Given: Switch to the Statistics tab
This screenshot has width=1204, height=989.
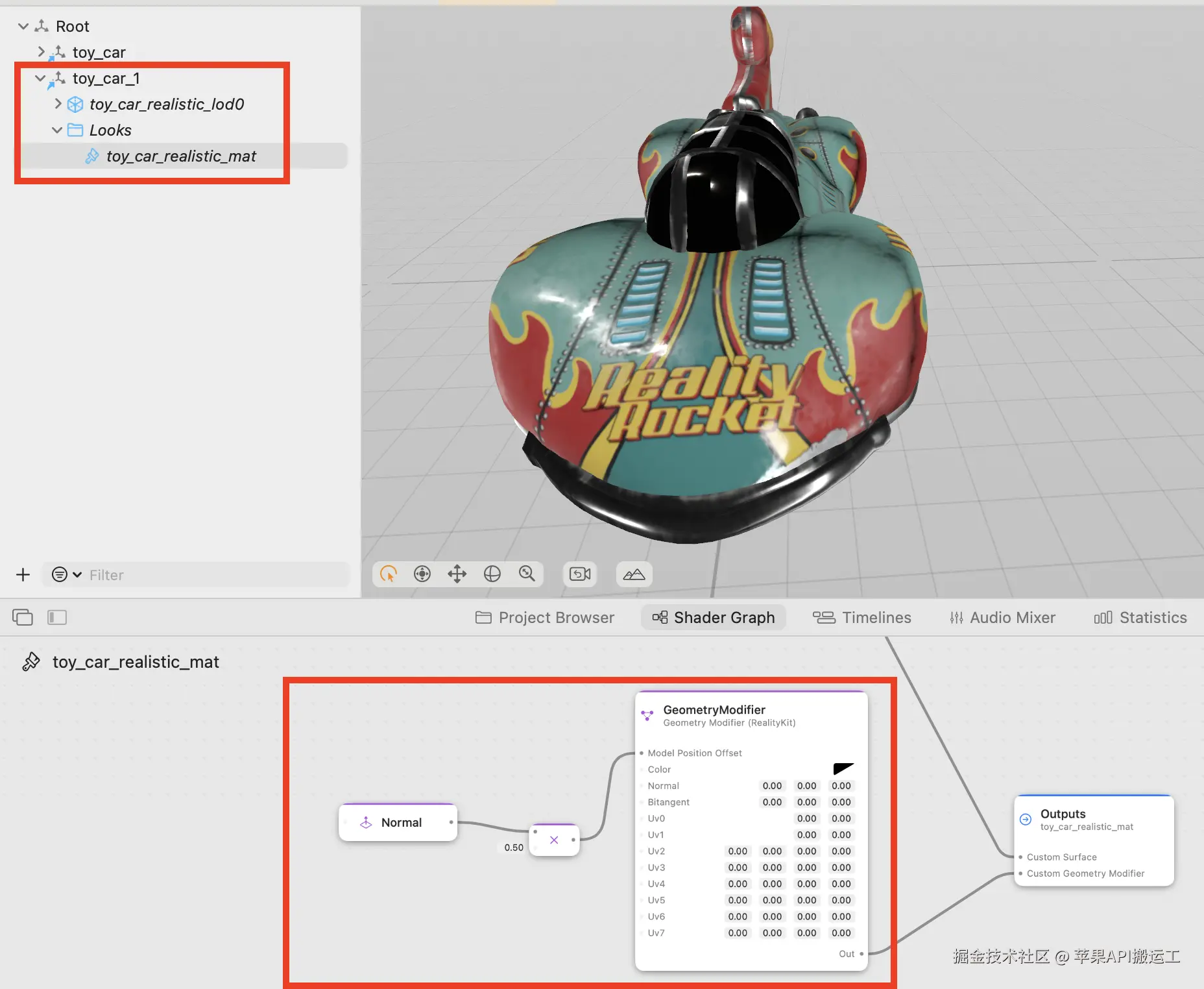Looking at the screenshot, I should 1140,618.
